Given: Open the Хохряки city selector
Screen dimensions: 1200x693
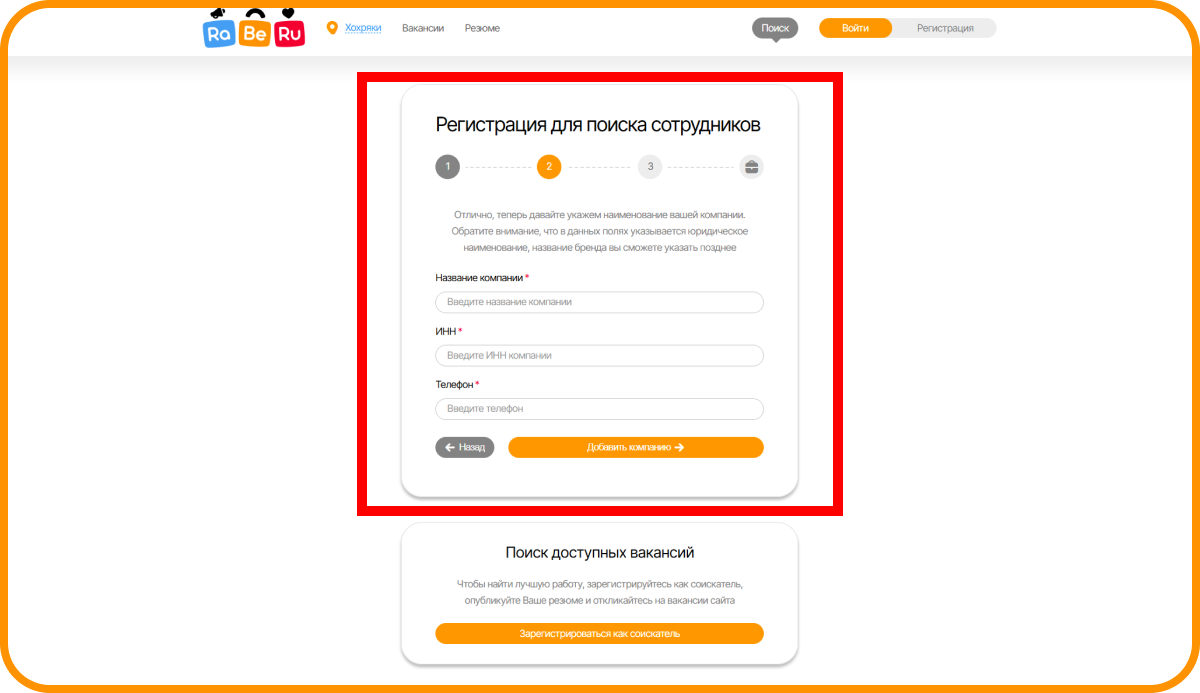Looking at the screenshot, I should [x=363, y=28].
